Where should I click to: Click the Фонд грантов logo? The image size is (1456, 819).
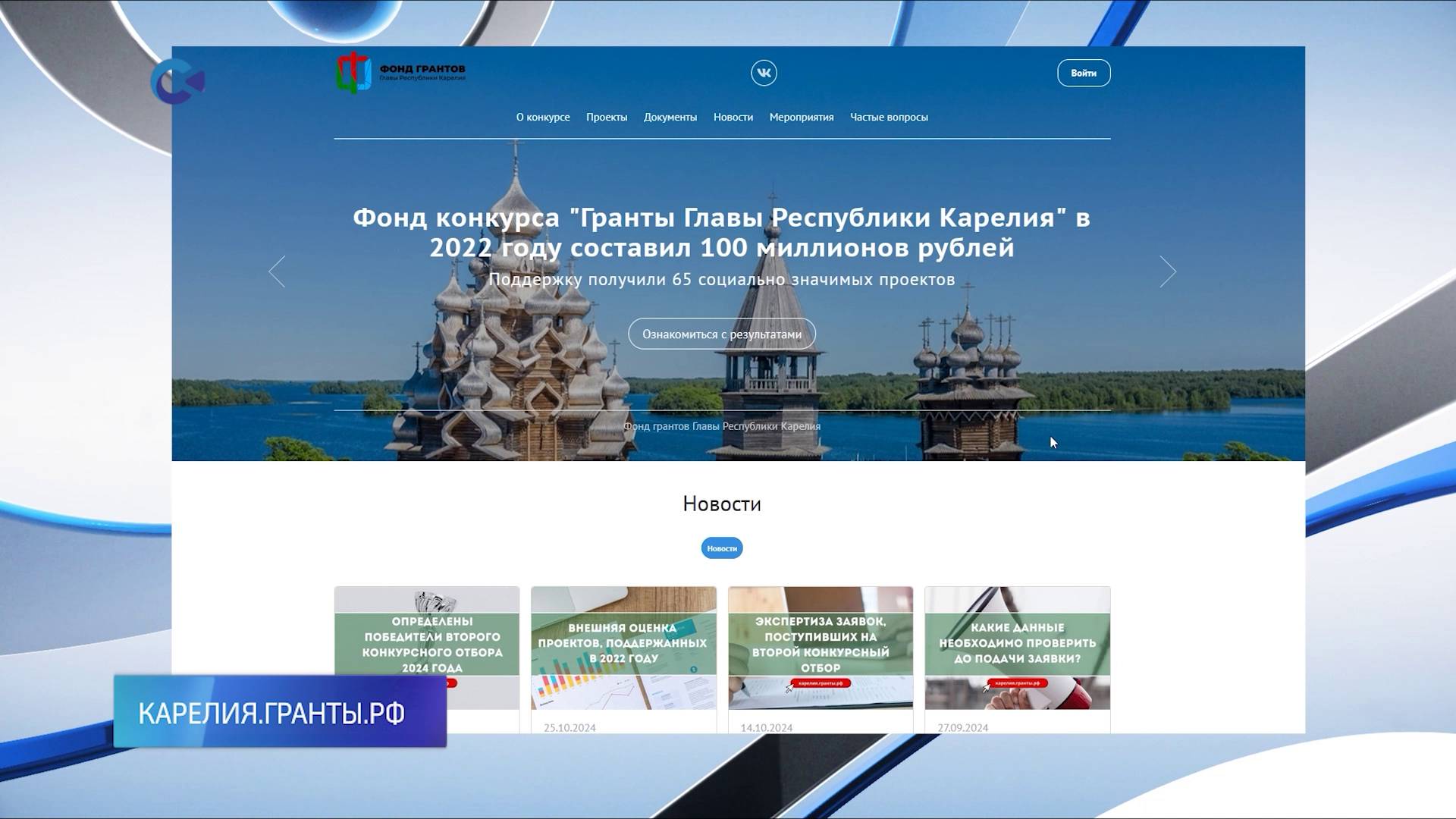401,73
